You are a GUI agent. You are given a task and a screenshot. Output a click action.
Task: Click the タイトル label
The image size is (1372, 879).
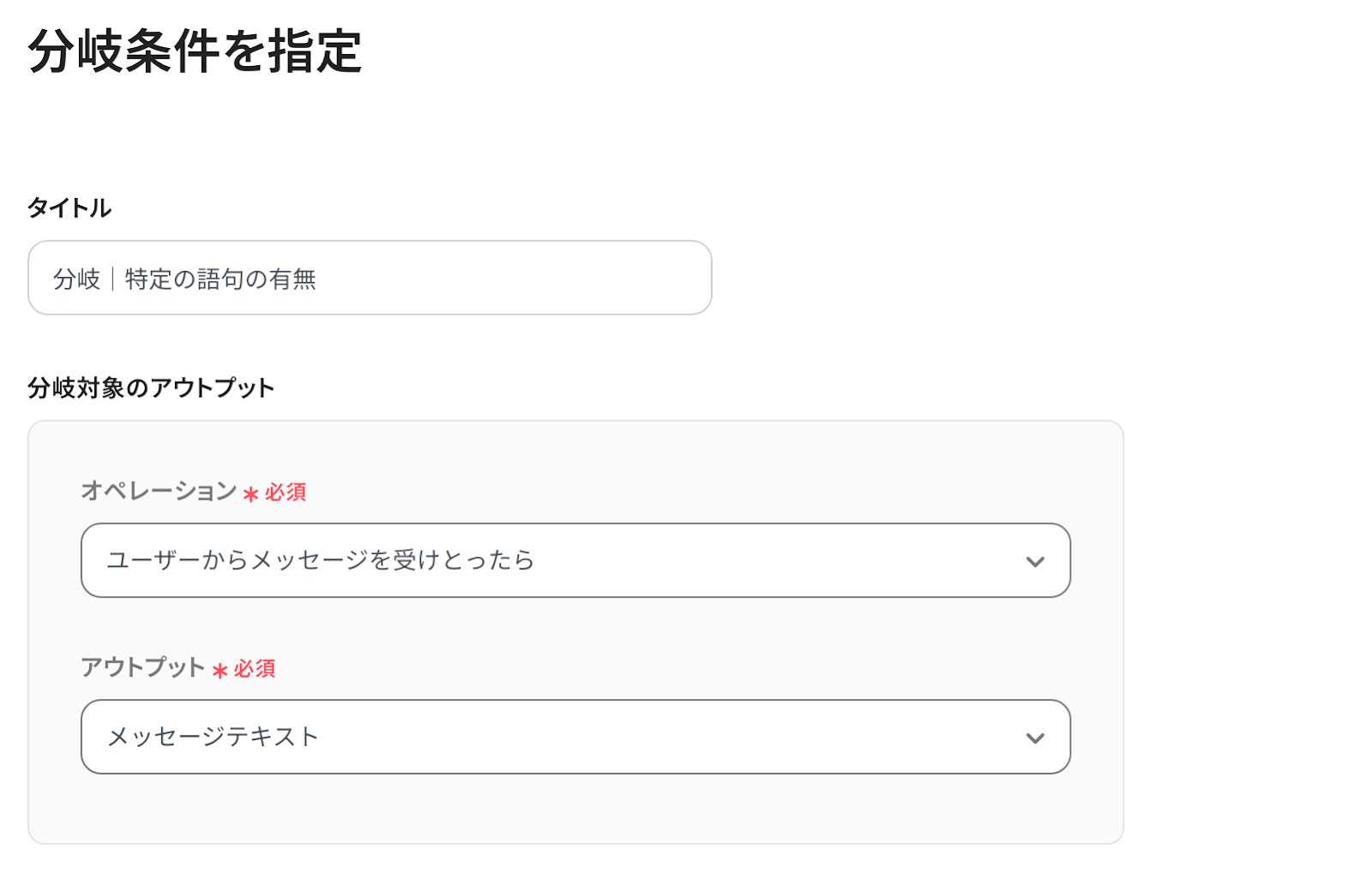point(69,208)
